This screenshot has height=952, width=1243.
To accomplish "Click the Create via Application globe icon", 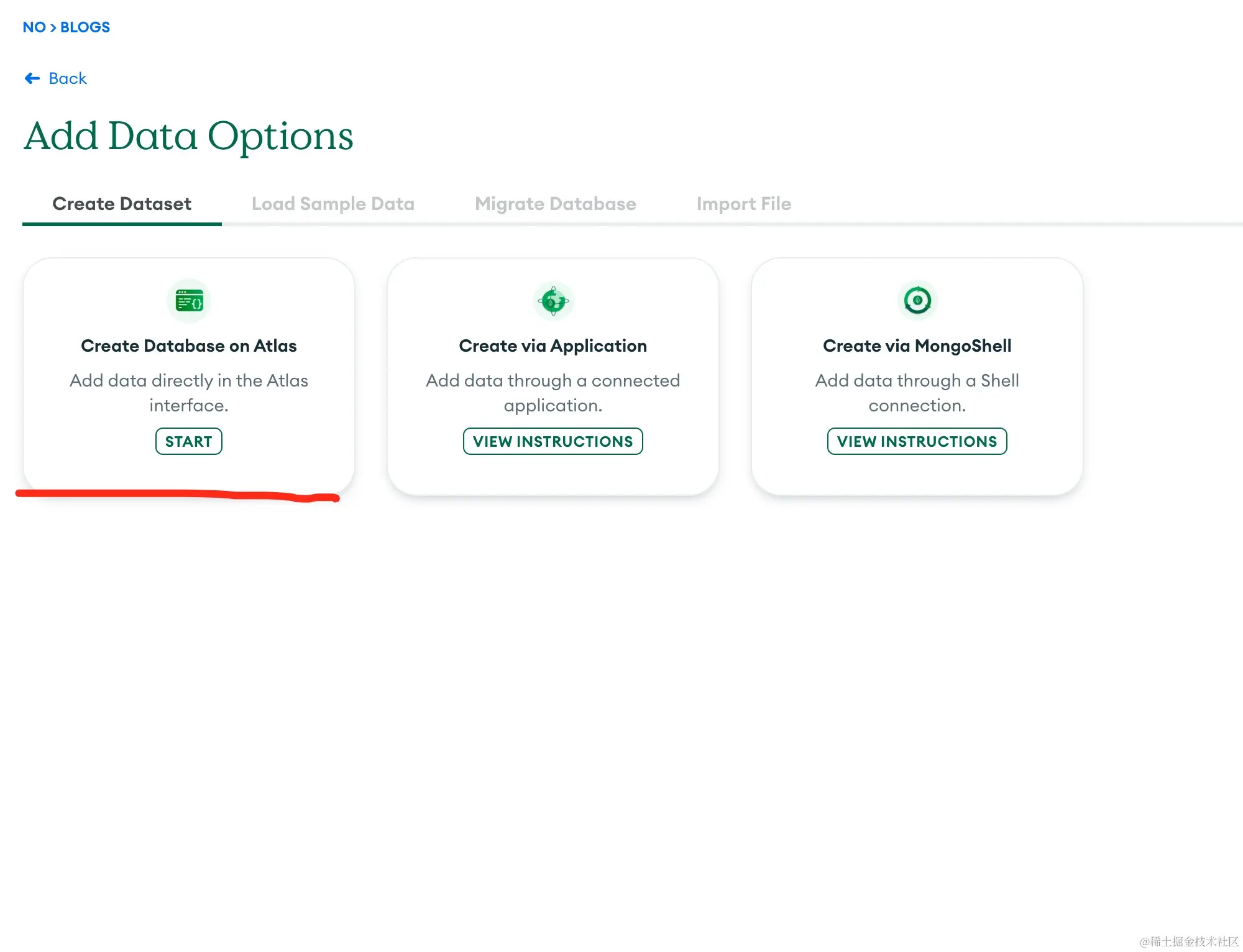I will [x=553, y=301].
